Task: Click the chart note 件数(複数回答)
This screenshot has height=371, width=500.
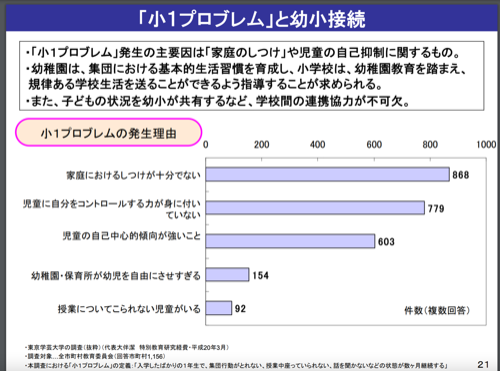Action: click(x=437, y=310)
